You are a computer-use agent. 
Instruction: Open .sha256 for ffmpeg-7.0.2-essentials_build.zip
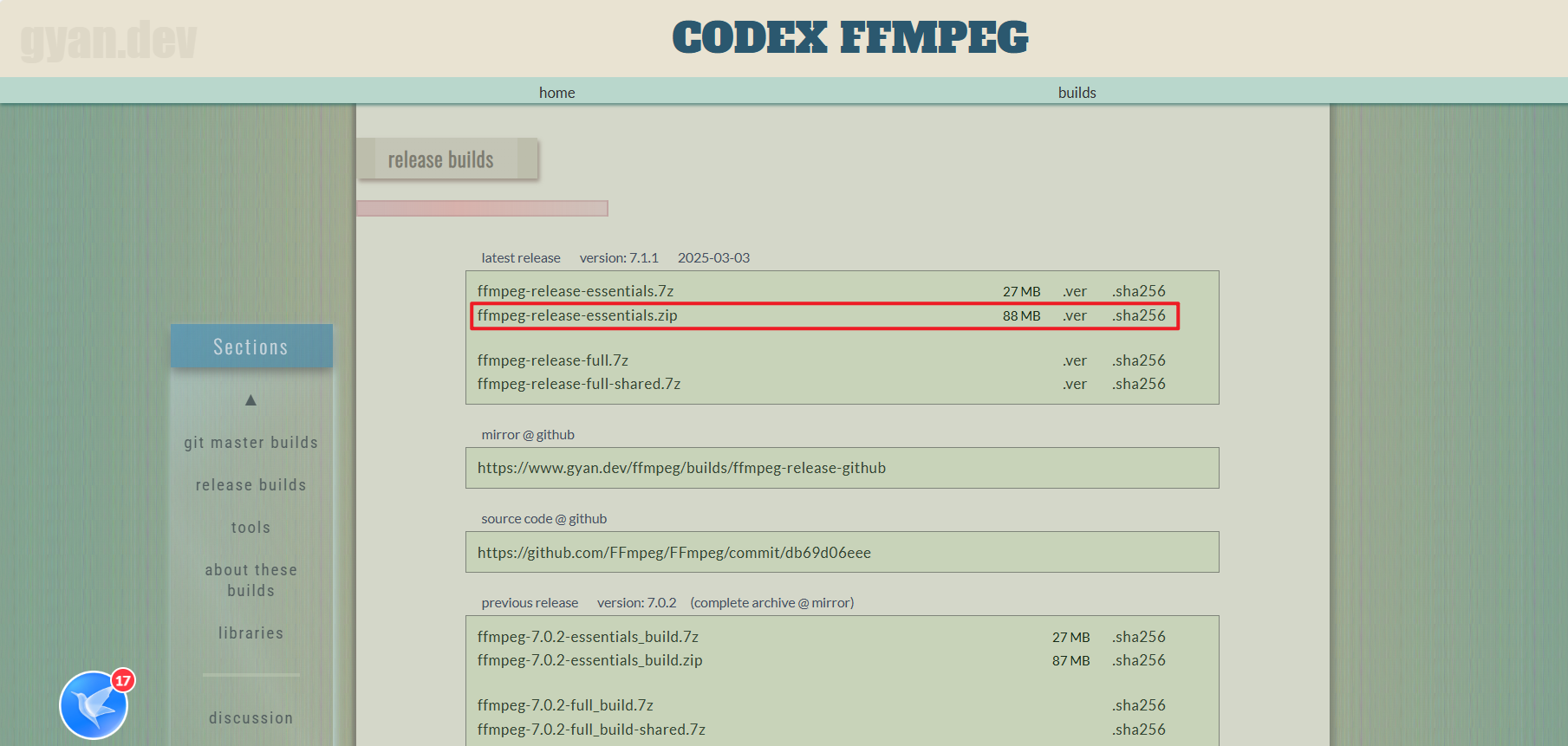1139,660
